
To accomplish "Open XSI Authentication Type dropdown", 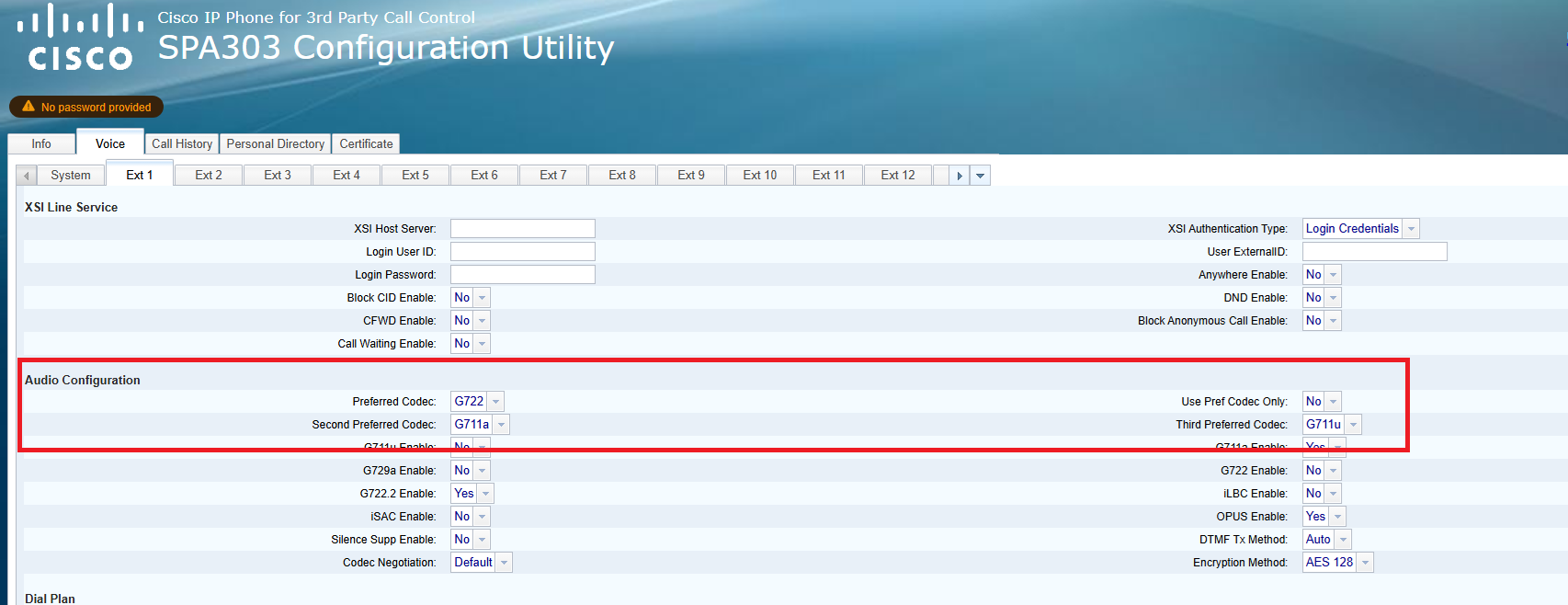I will click(1361, 228).
